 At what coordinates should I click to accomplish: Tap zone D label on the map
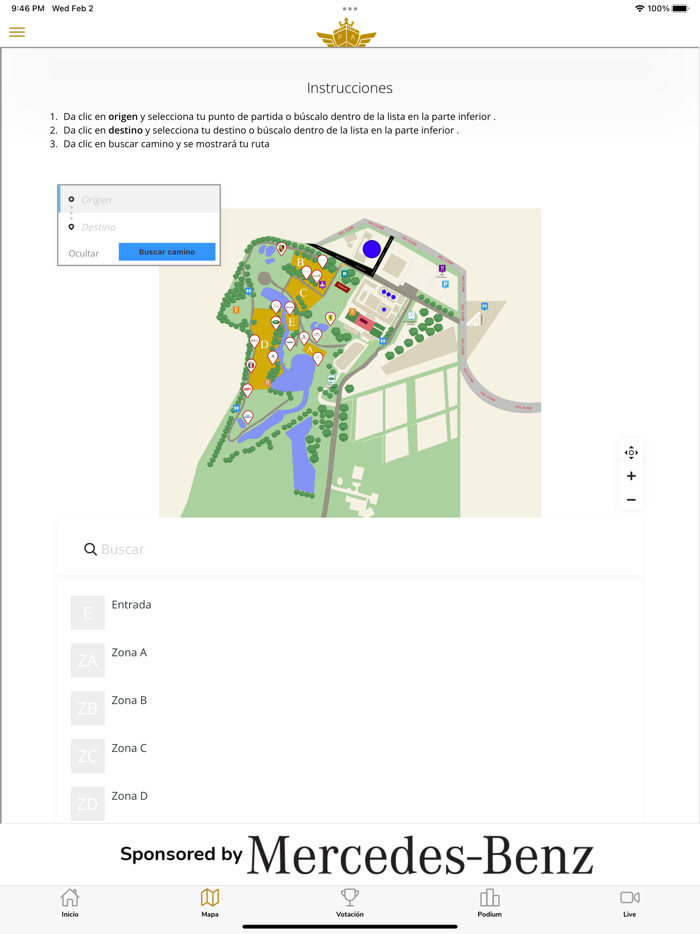click(265, 344)
